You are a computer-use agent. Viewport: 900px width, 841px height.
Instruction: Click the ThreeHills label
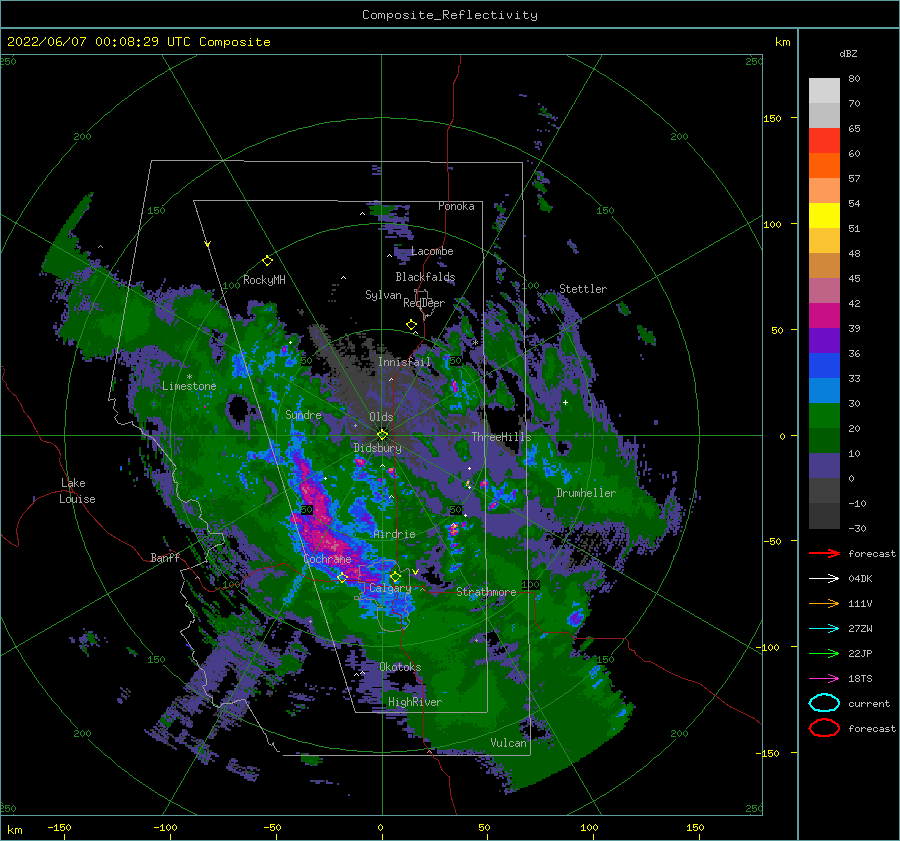(502, 437)
